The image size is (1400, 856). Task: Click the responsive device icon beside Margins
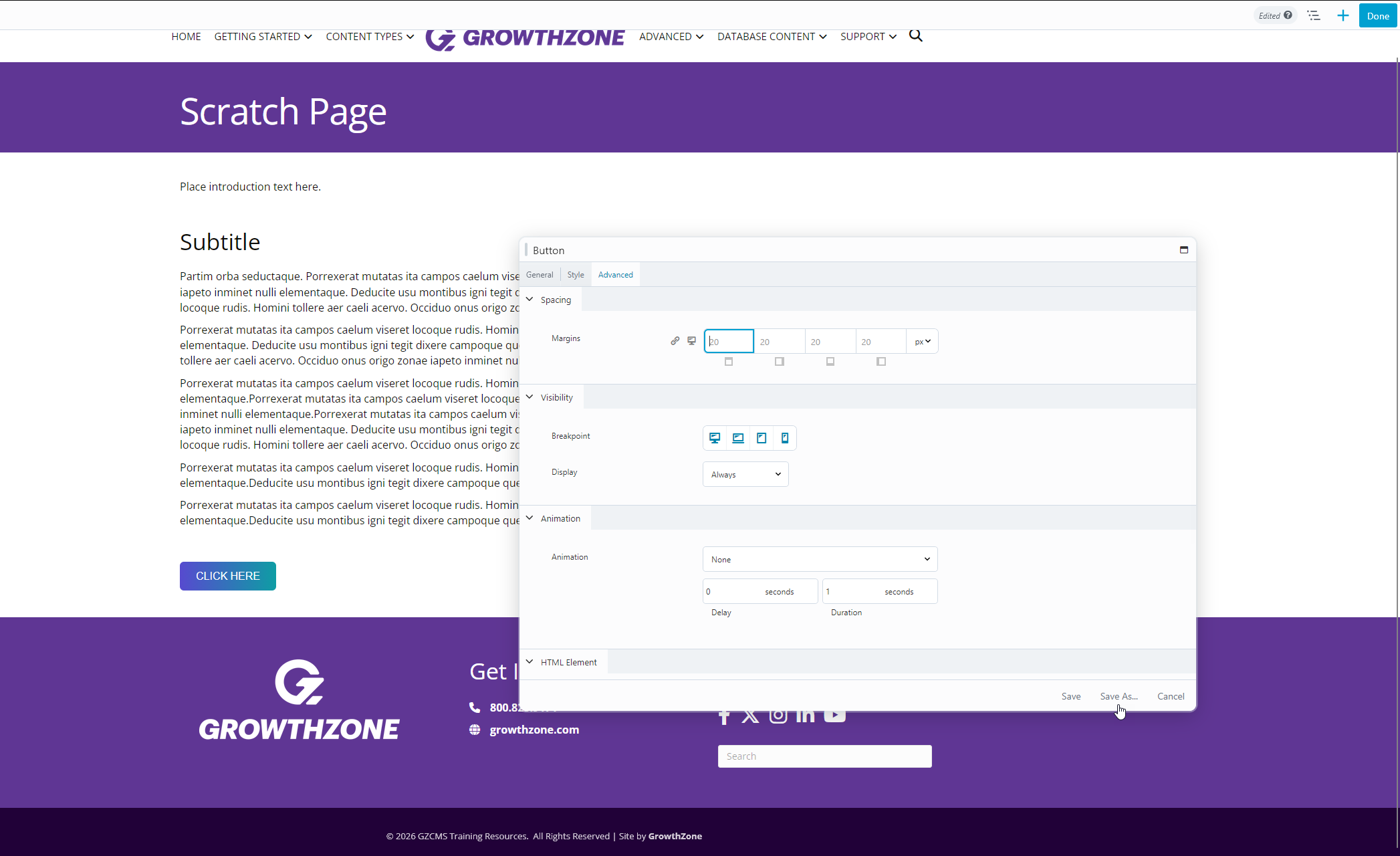coord(692,341)
